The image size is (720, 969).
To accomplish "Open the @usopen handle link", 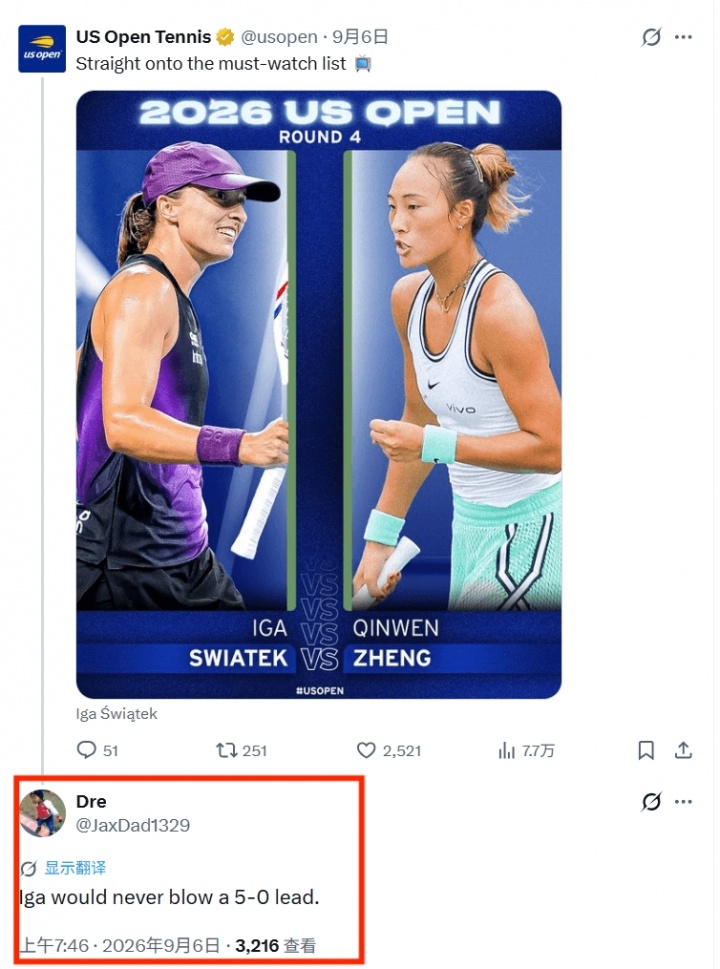I will click(x=279, y=37).
